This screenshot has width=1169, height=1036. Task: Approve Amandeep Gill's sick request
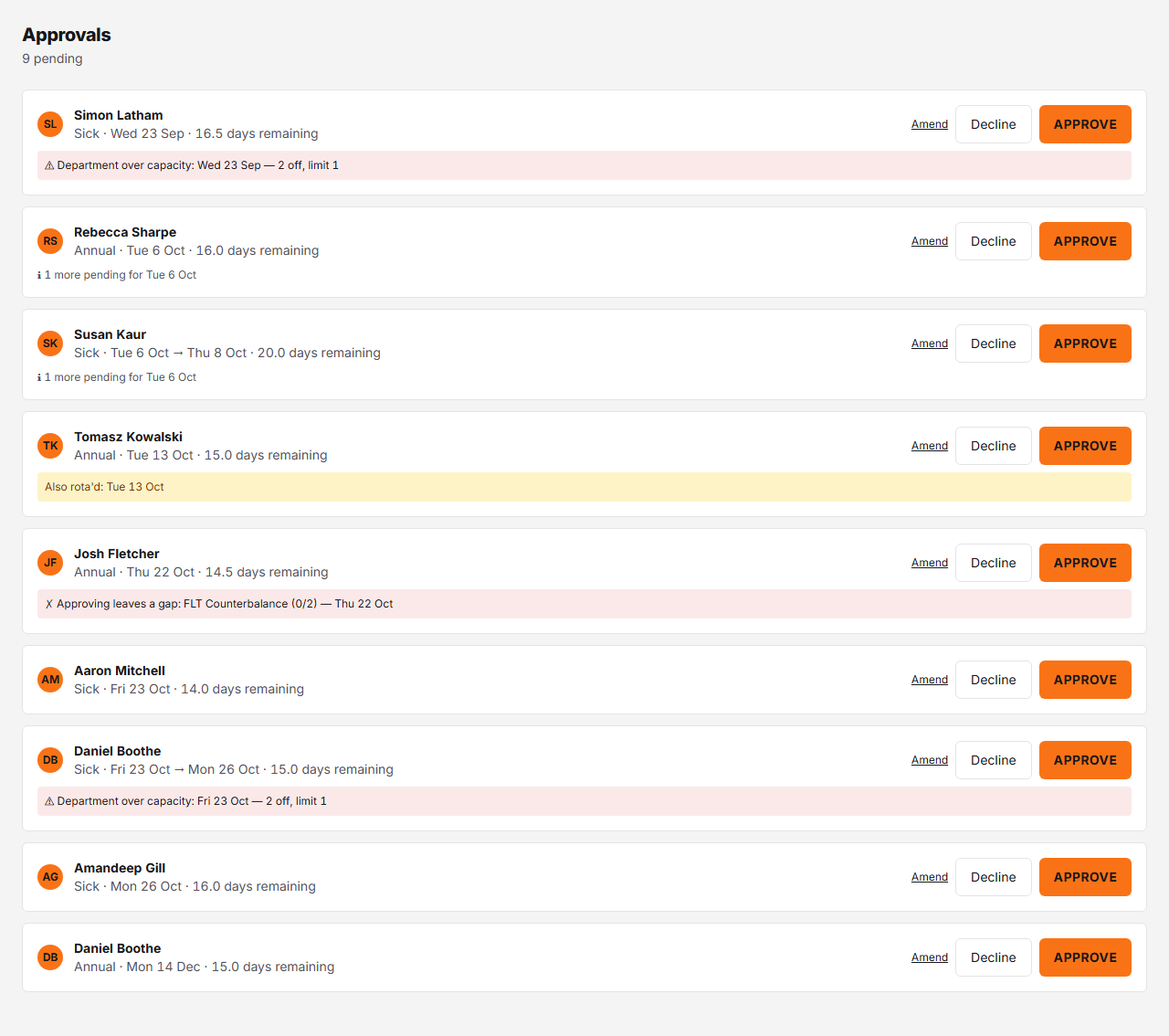click(1085, 877)
